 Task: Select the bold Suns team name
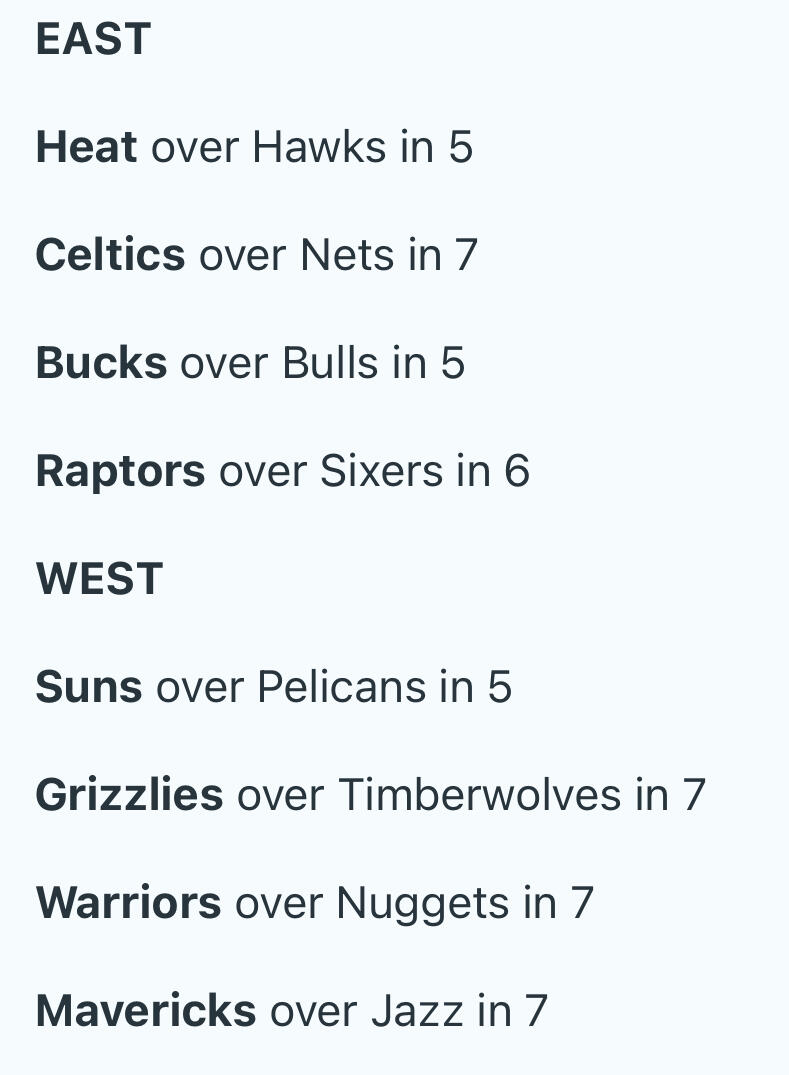click(x=89, y=687)
